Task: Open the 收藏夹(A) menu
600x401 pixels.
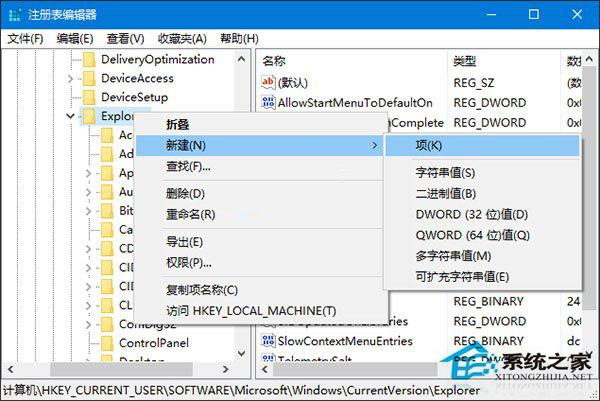Action: (x=182, y=39)
